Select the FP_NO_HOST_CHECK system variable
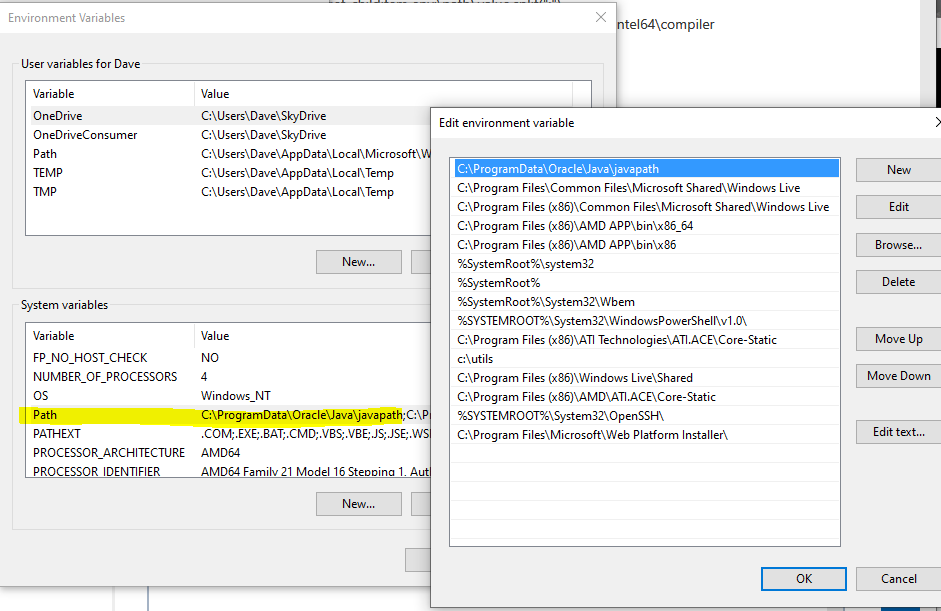The image size is (941, 611). pyautogui.click(x=90, y=358)
